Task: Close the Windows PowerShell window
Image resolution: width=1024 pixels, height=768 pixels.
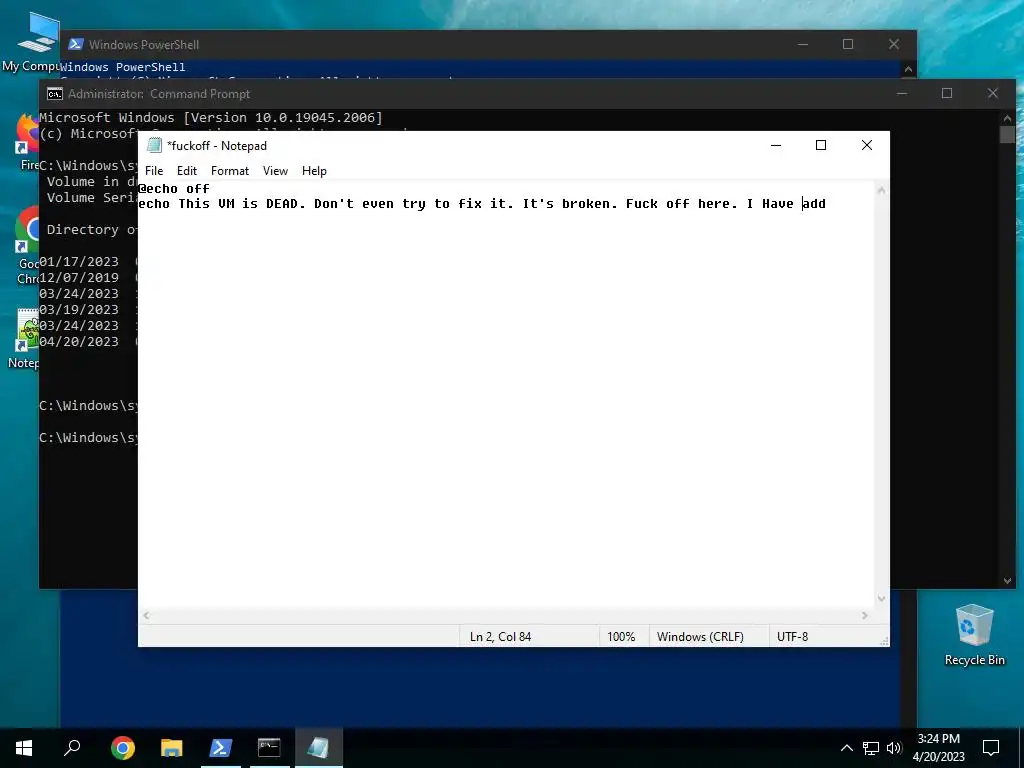Action: (x=893, y=44)
